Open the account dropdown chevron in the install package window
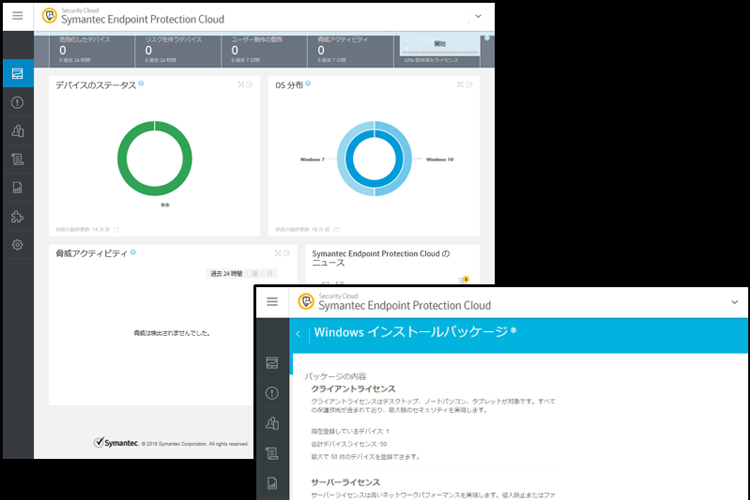Image resolution: width=750 pixels, height=500 pixels. pyautogui.click(x=735, y=302)
